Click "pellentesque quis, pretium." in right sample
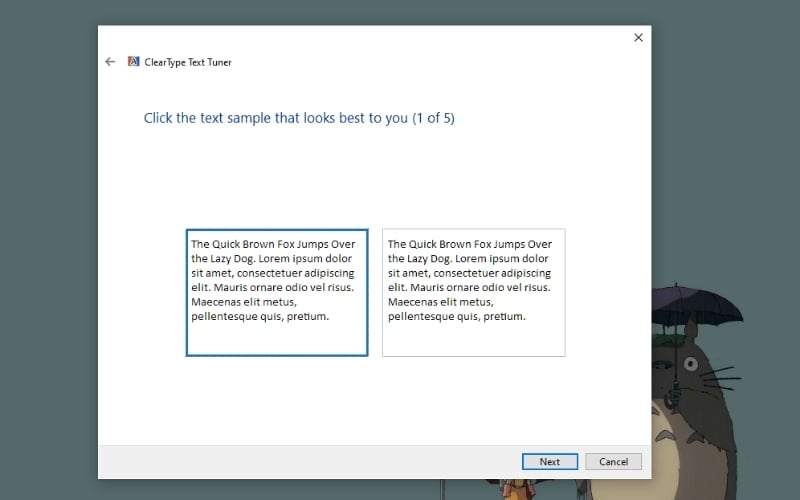The width and height of the screenshot is (800, 500). pyautogui.click(x=456, y=317)
